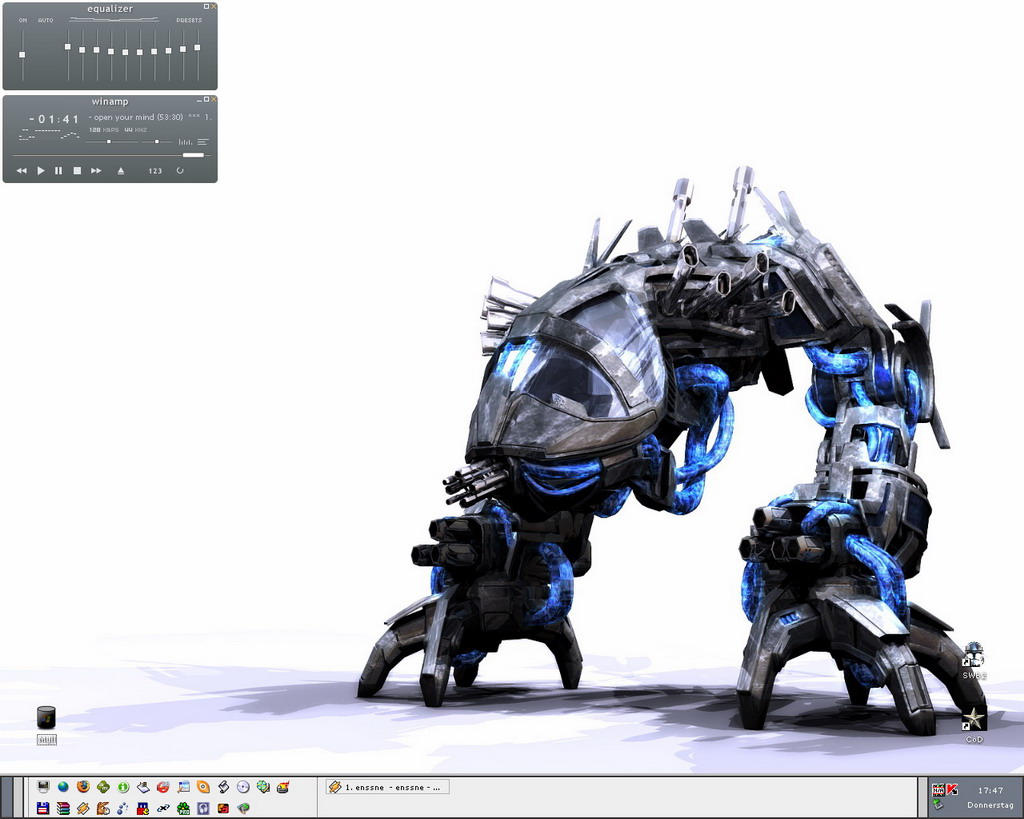The width and height of the screenshot is (1024, 819).
Task: Click Winamp play button
Action: tap(40, 170)
